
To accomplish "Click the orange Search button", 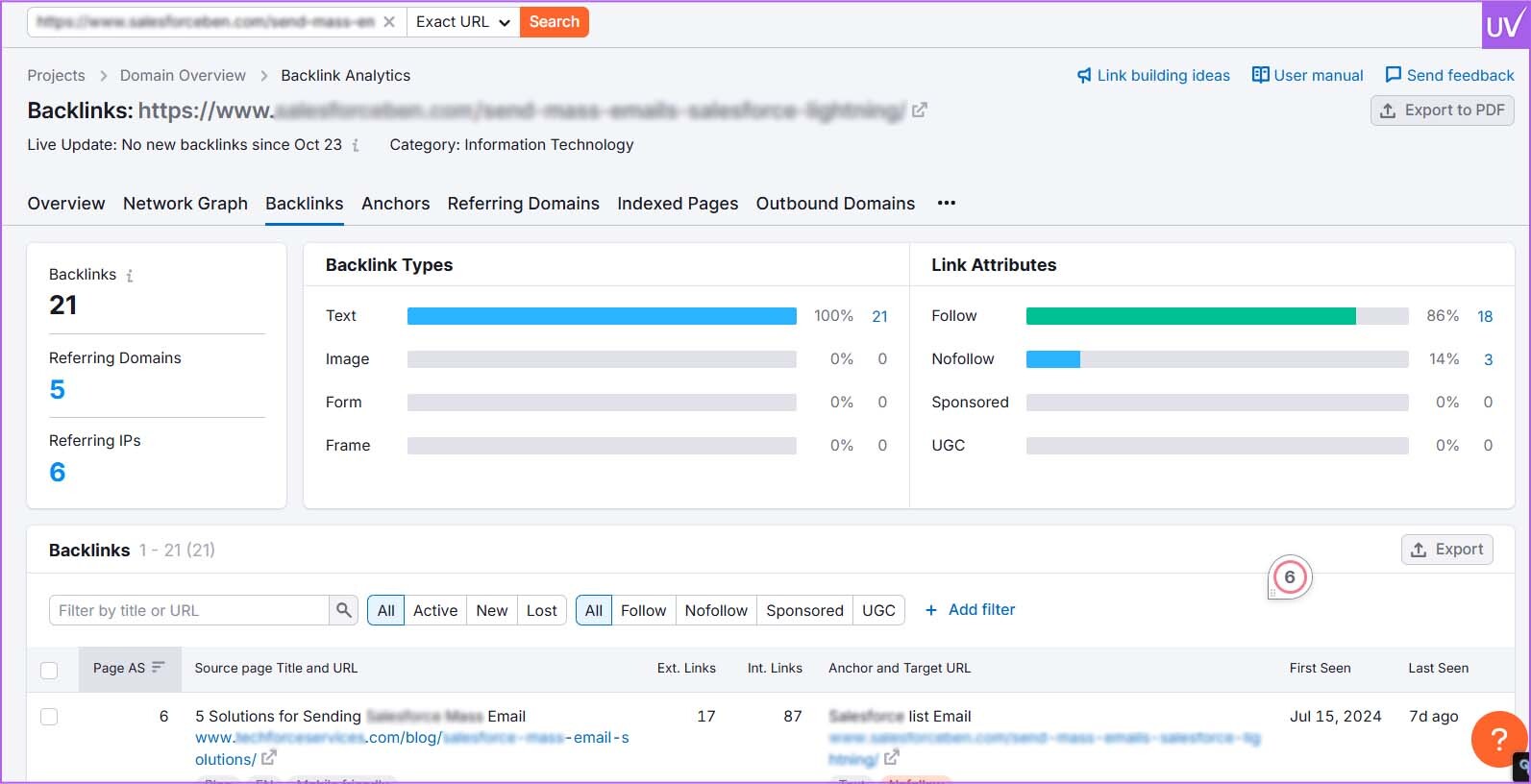I will (x=555, y=22).
